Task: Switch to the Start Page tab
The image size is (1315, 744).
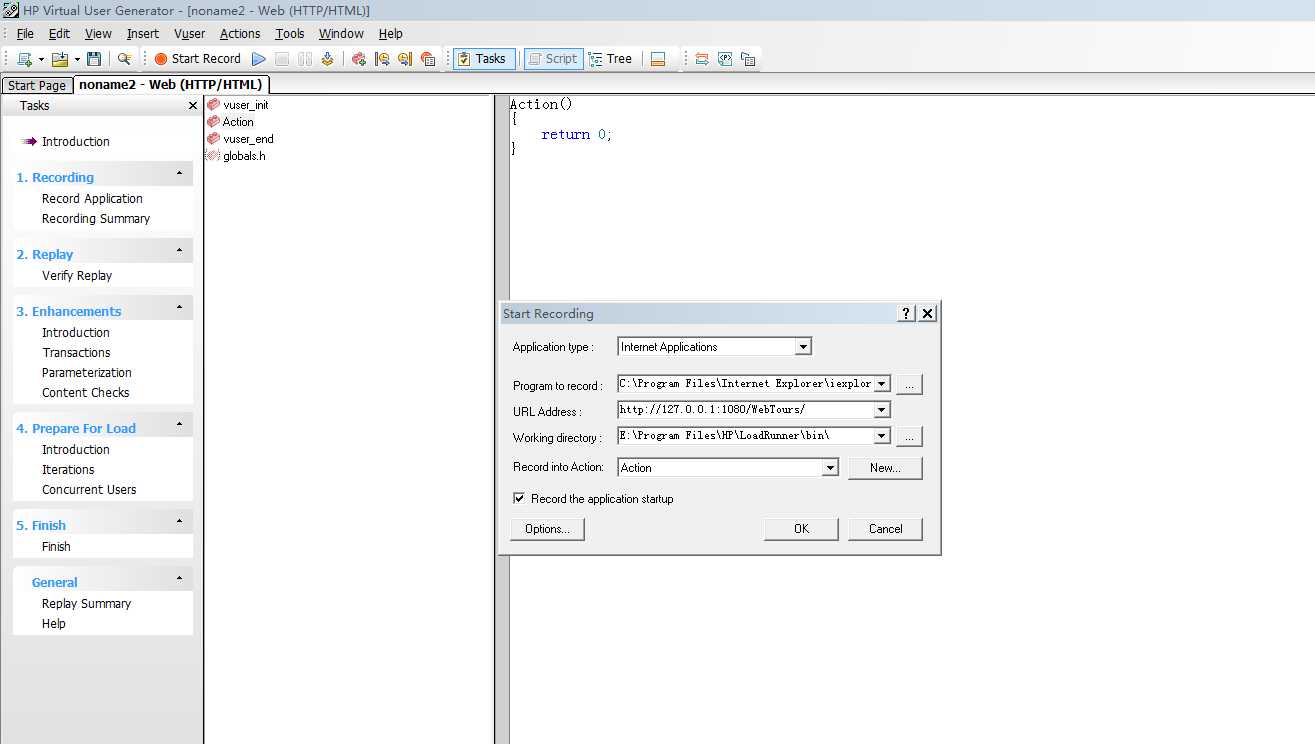Action: 37,86
